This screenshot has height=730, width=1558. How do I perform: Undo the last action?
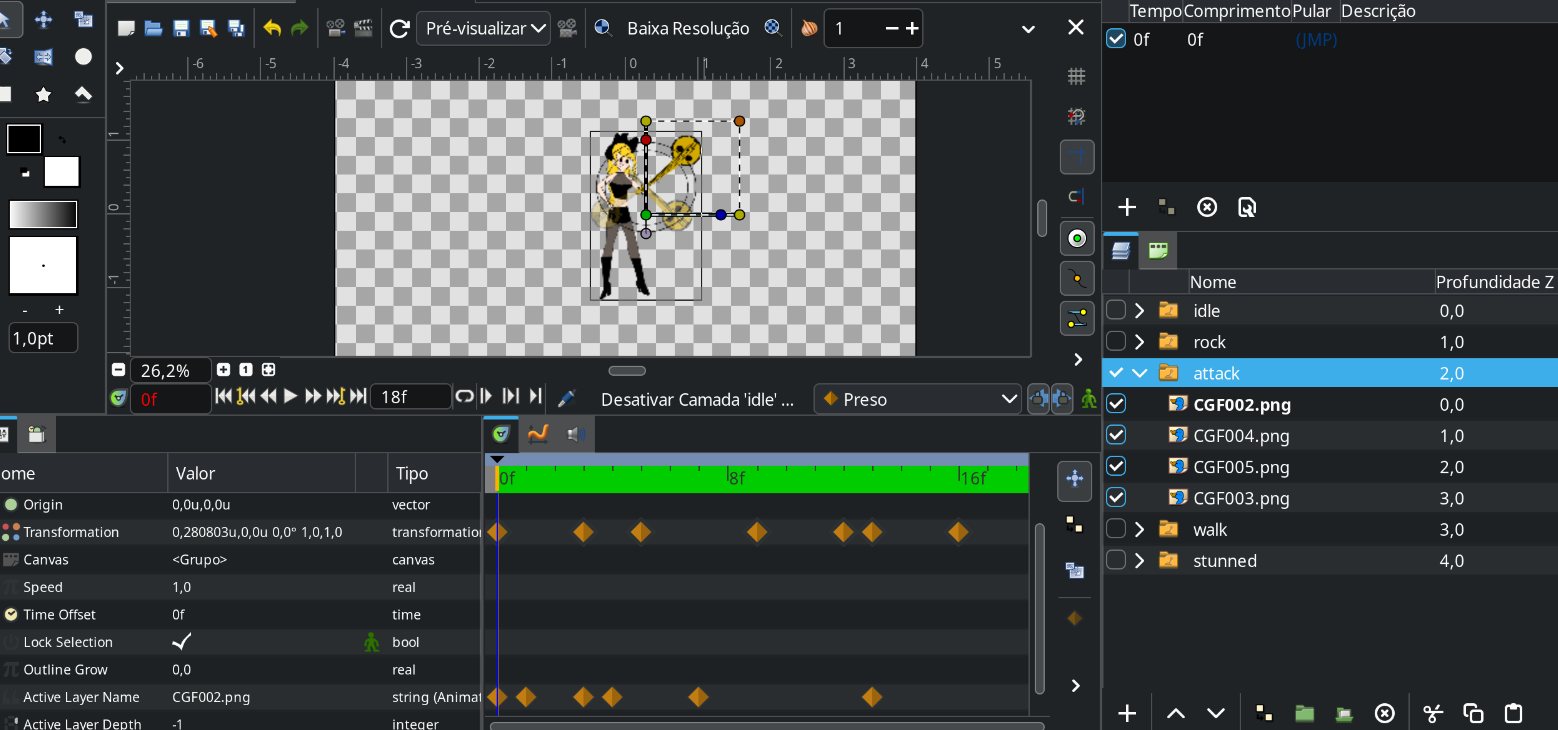(x=272, y=28)
